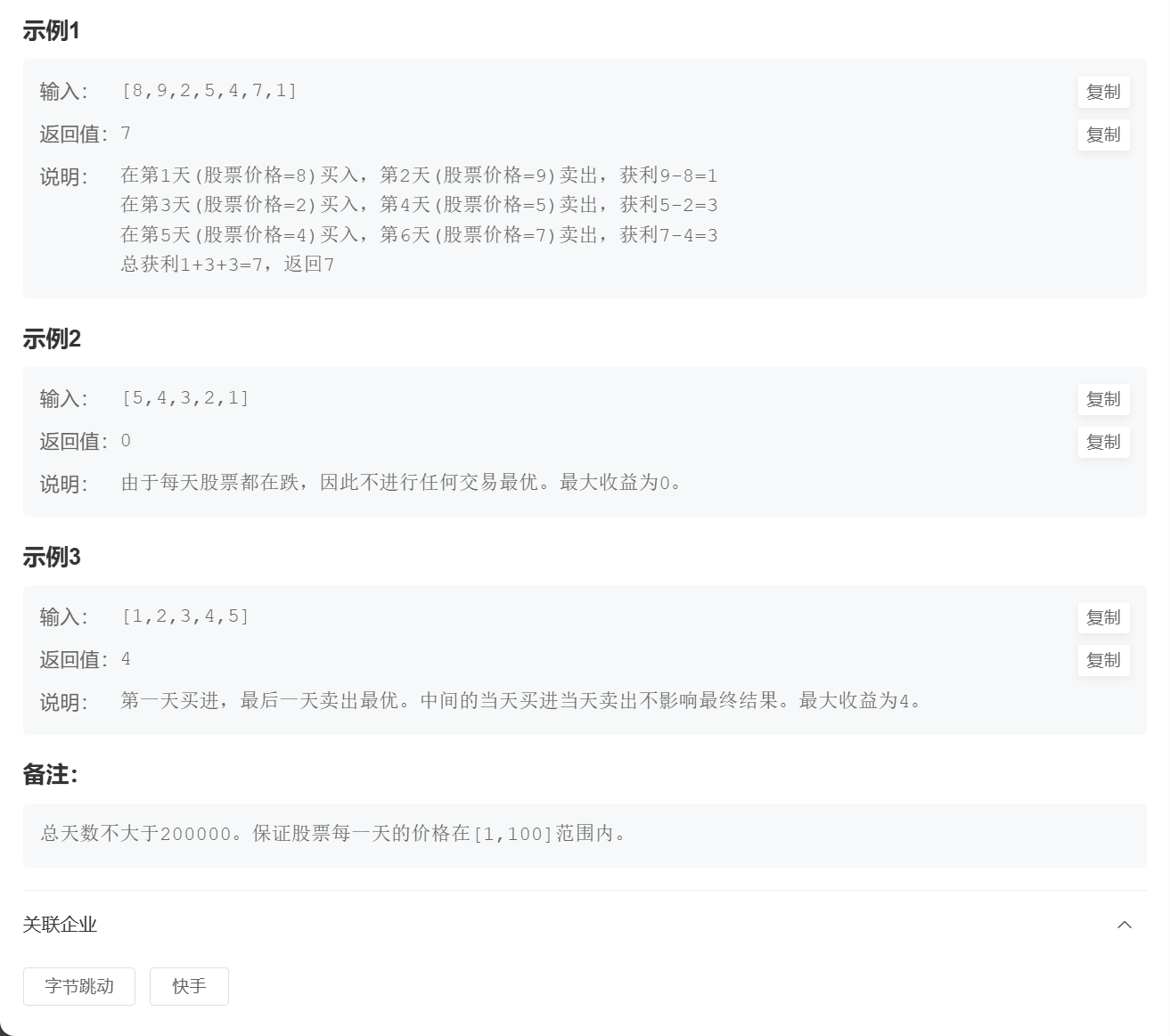
Task: Click the 关联企业 section label
Action: pyautogui.click(x=60, y=925)
